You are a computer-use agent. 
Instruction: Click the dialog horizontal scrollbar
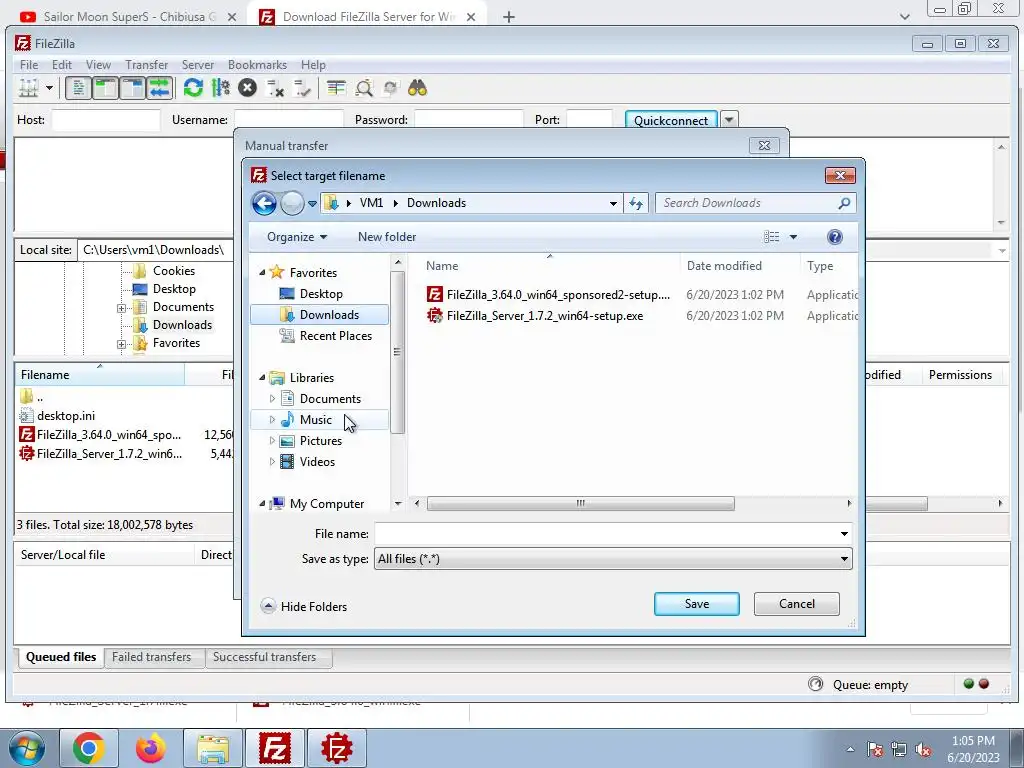(581, 504)
